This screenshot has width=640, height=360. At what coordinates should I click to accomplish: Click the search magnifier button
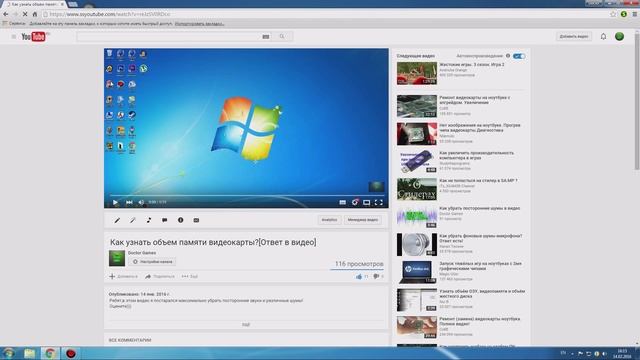coord(282,37)
